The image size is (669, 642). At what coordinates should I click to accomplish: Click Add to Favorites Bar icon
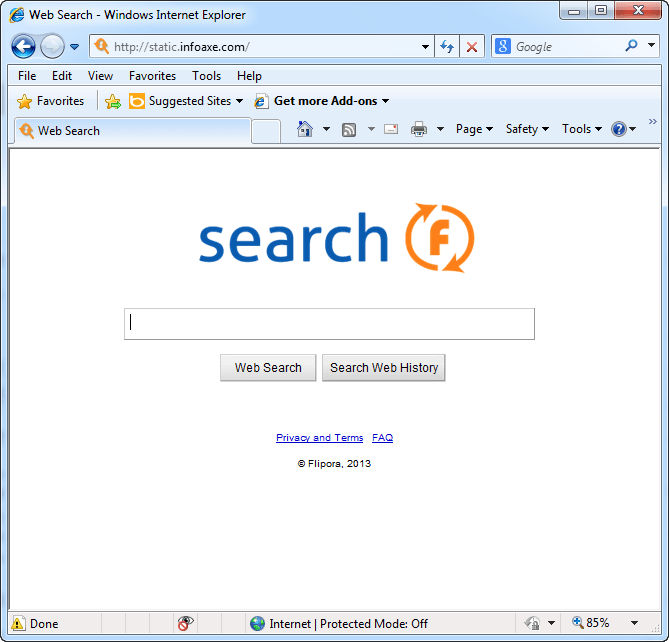(x=113, y=102)
